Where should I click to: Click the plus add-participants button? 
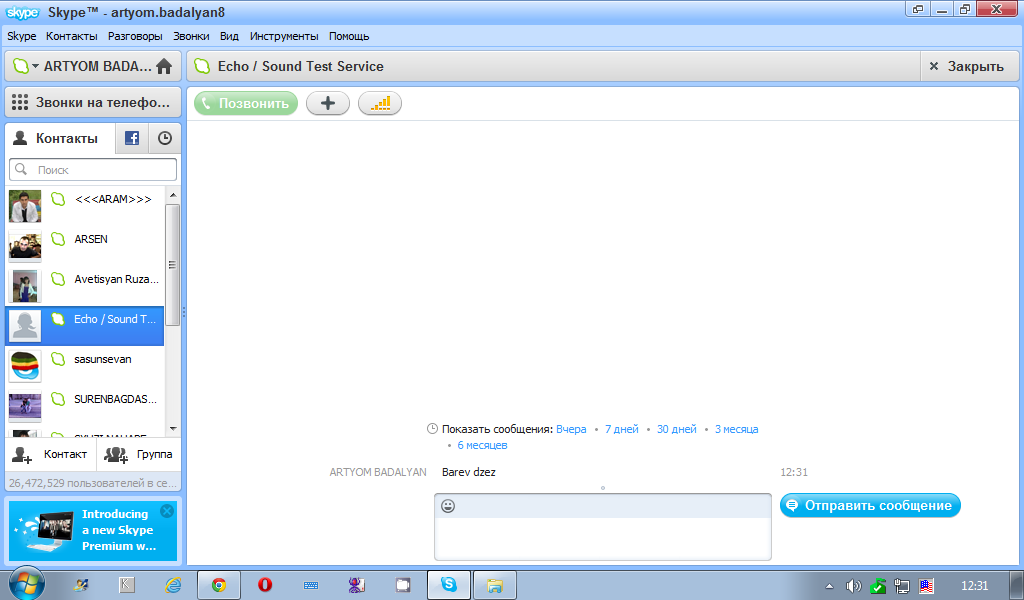click(x=328, y=103)
